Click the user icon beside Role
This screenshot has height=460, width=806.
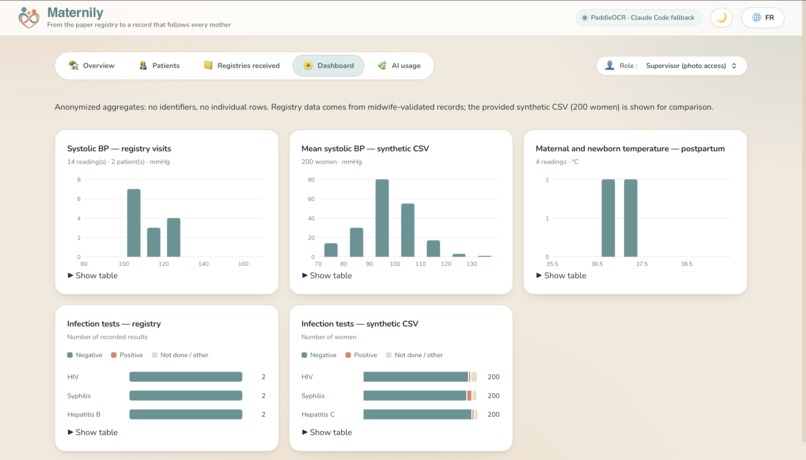610,65
